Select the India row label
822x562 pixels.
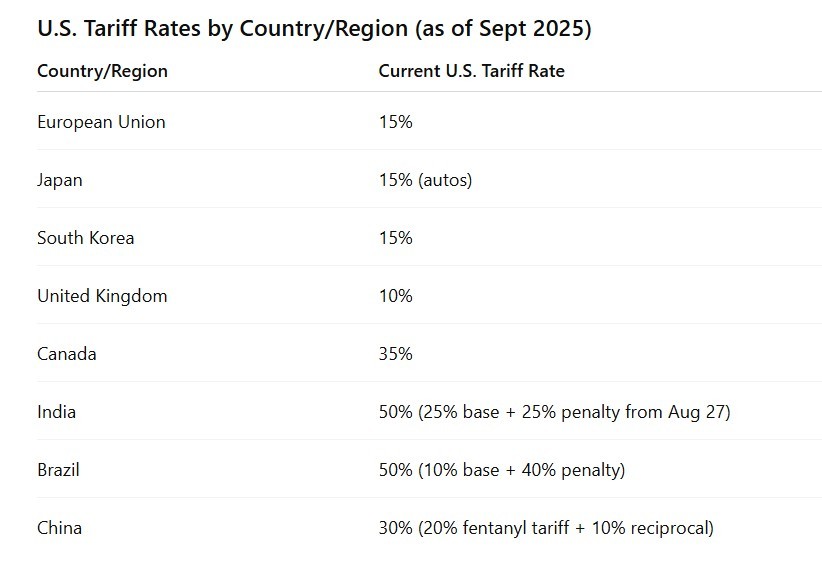56,412
